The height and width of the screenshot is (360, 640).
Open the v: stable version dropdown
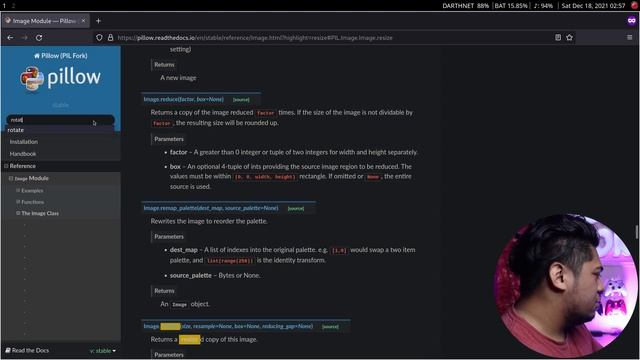102,351
